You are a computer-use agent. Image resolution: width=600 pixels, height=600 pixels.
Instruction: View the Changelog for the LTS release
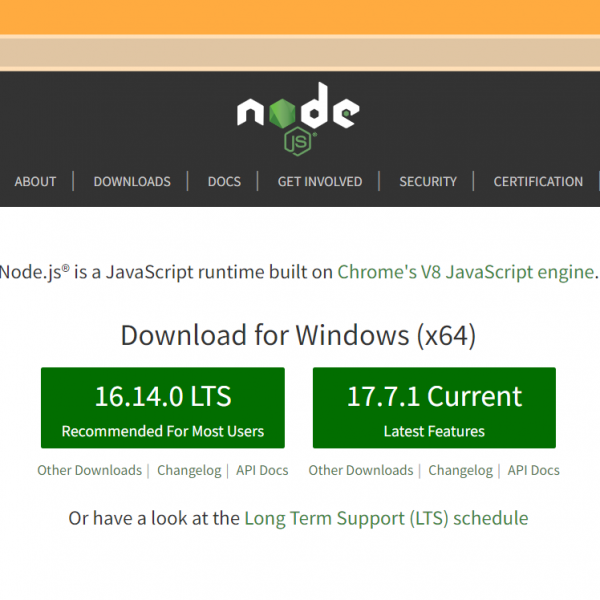189,470
